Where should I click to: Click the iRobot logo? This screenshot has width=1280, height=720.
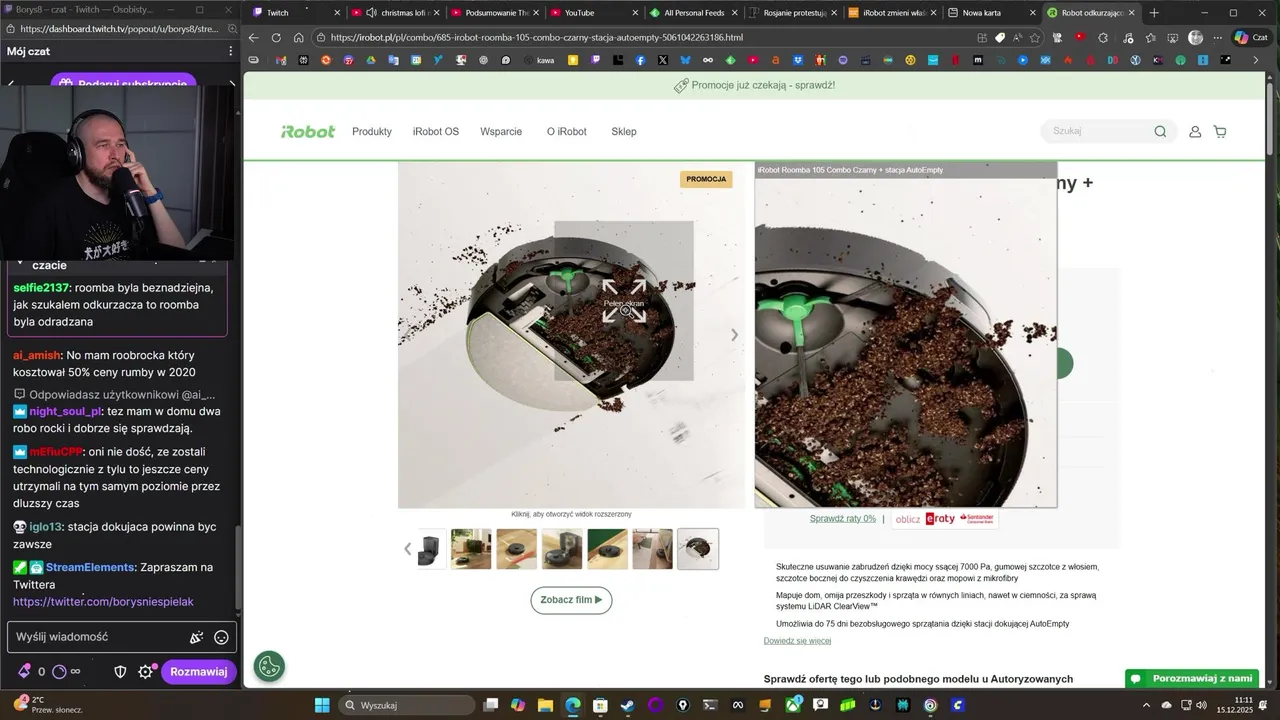click(308, 132)
